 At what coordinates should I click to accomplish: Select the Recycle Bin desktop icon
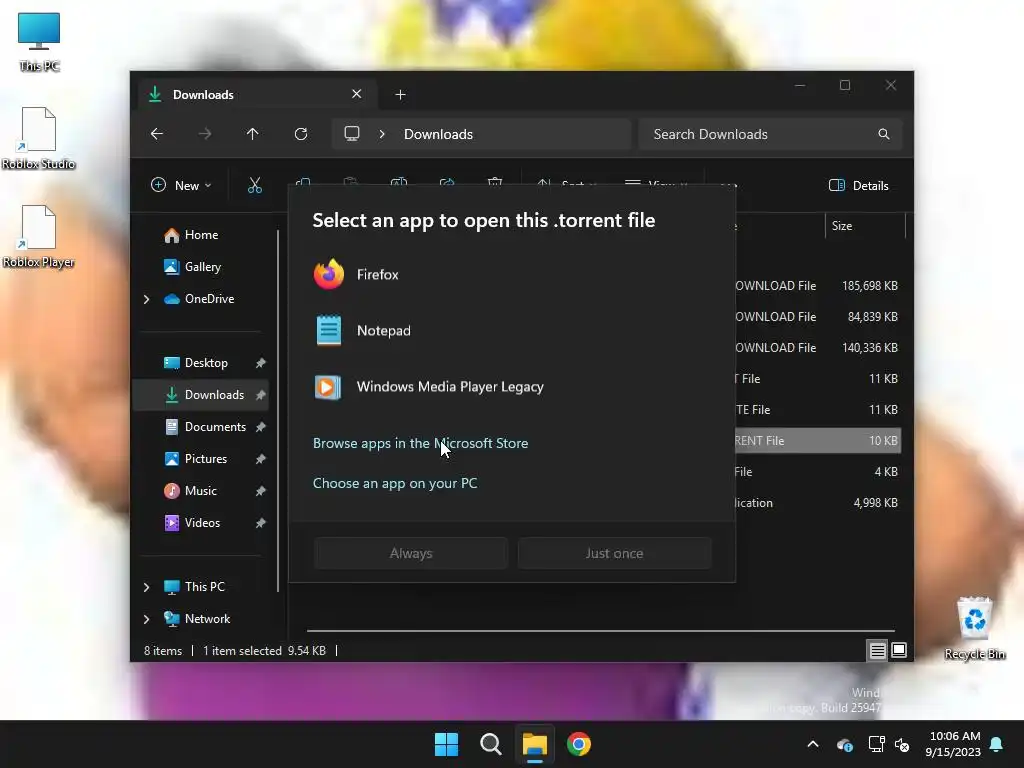tap(974, 628)
